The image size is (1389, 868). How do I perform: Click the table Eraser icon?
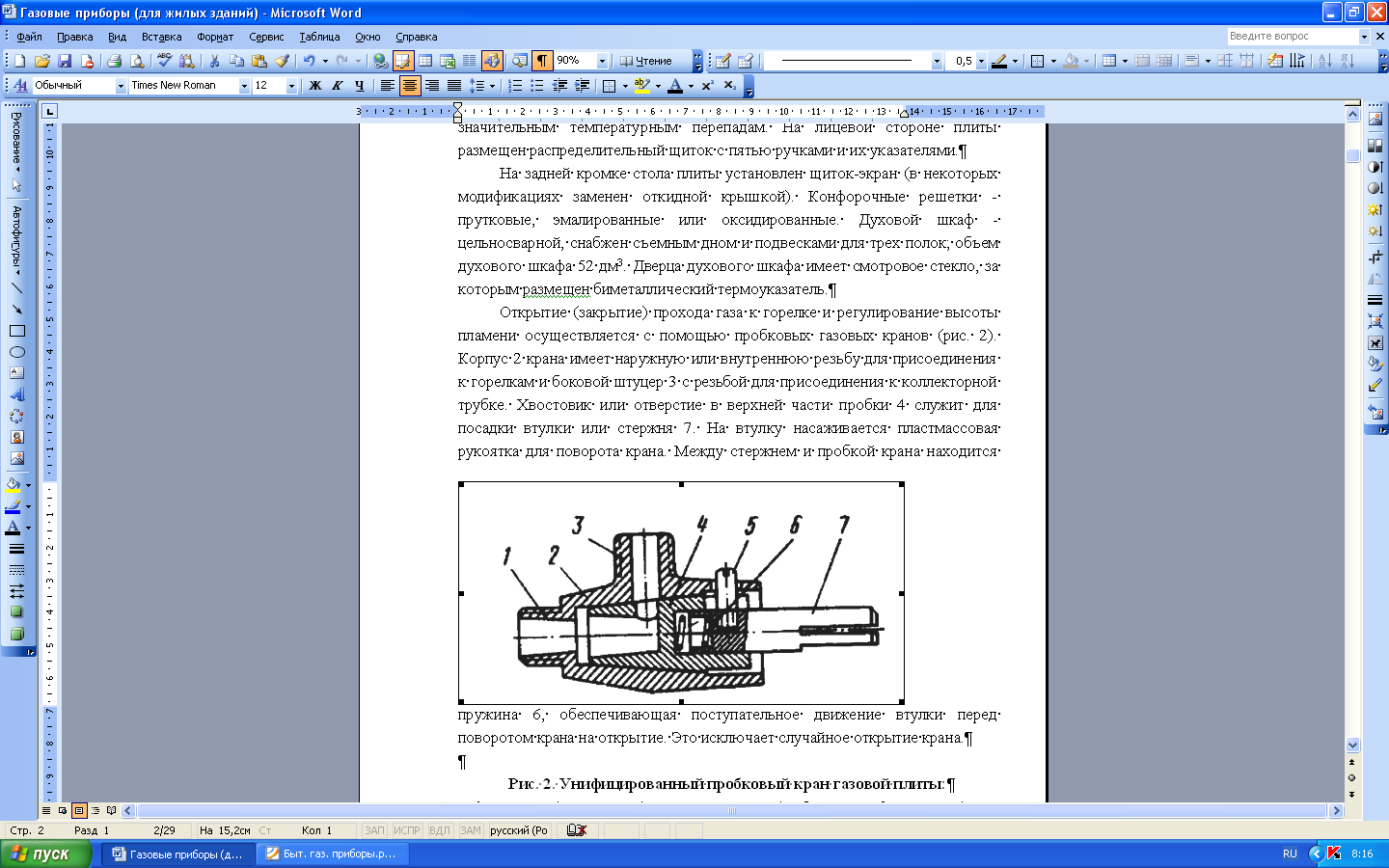tap(746, 61)
